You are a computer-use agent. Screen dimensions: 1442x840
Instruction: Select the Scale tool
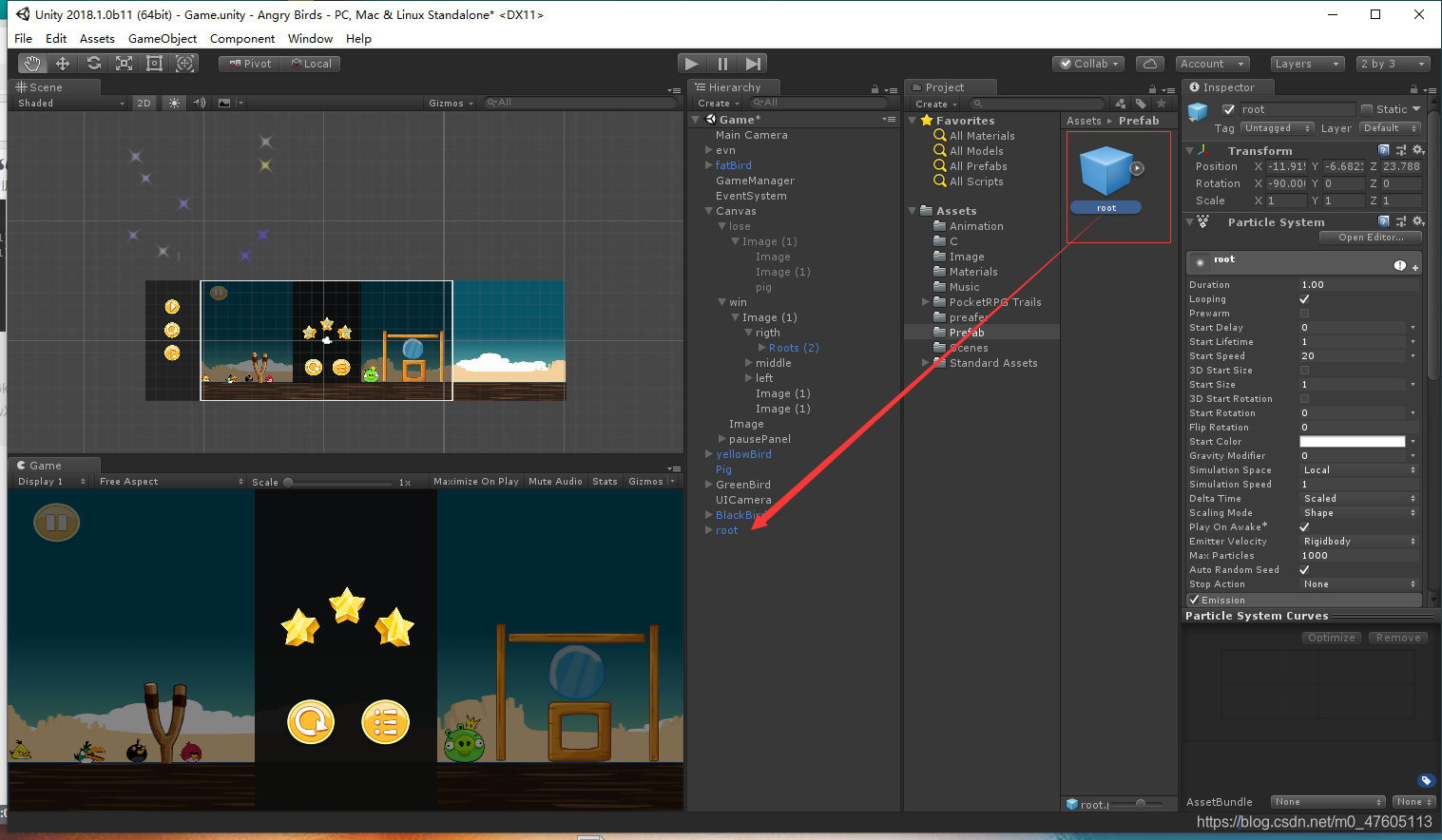point(124,64)
